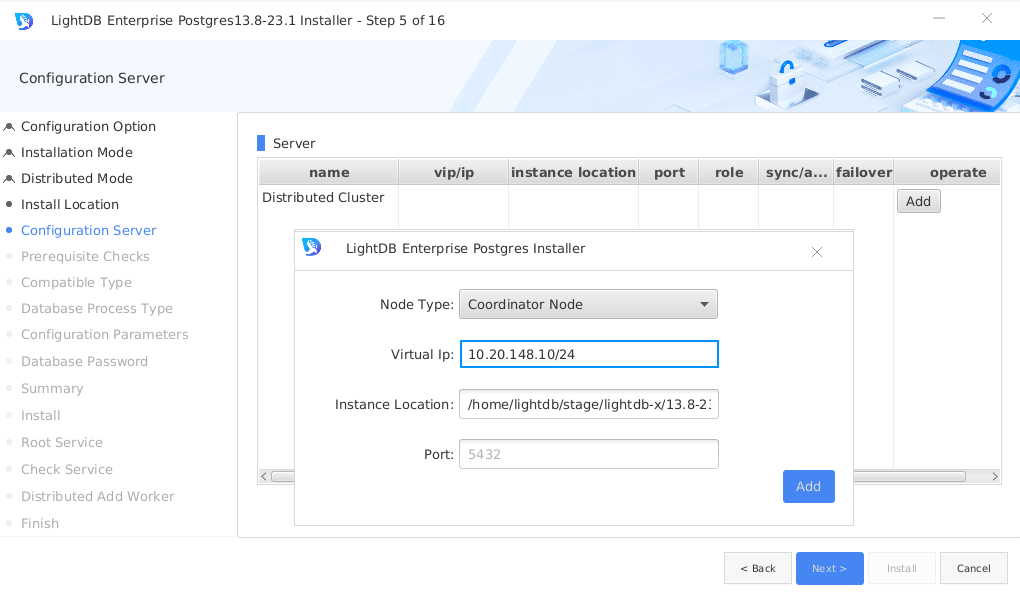
Task: Proceed with the Next button
Action: click(829, 568)
